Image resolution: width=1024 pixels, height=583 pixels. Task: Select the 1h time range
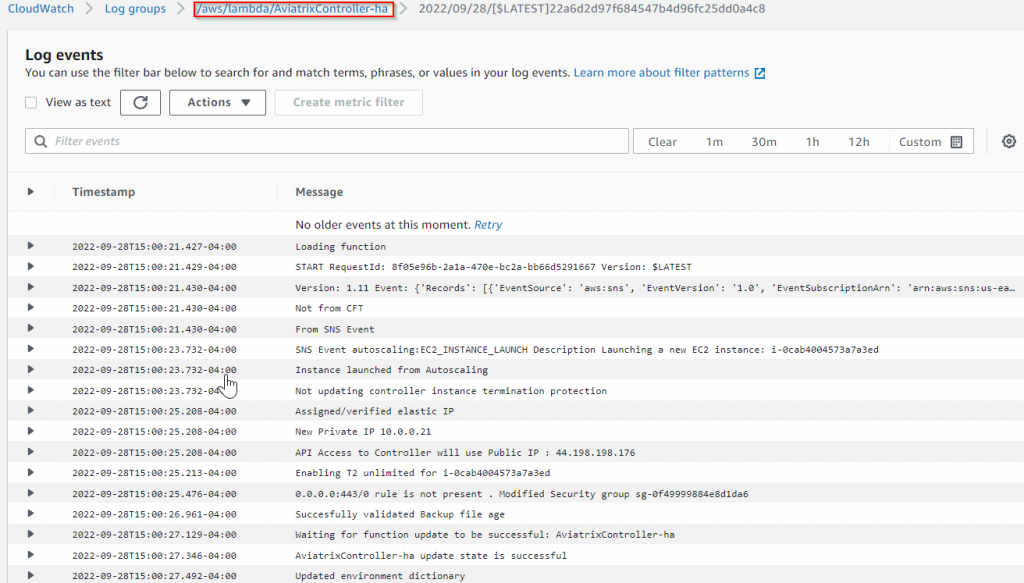pyautogui.click(x=812, y=142)
